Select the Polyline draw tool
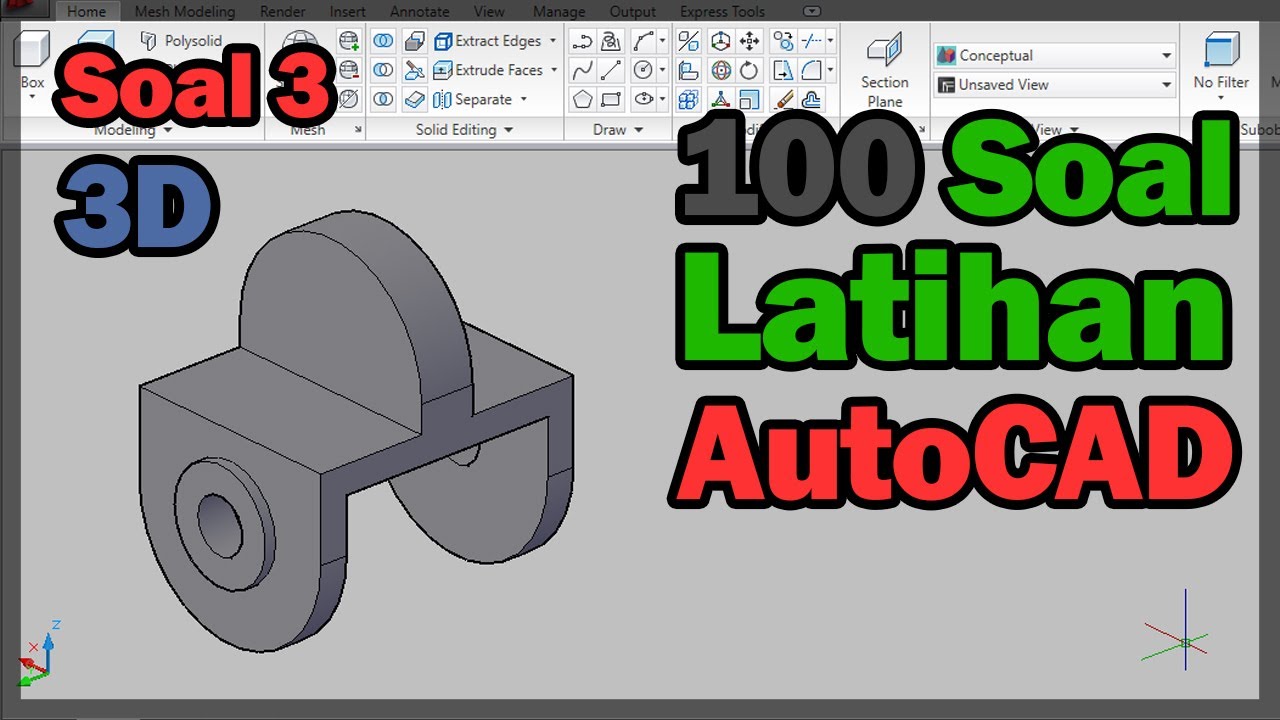The height and width of the screenshot is (720, 1280). [582, 41]
